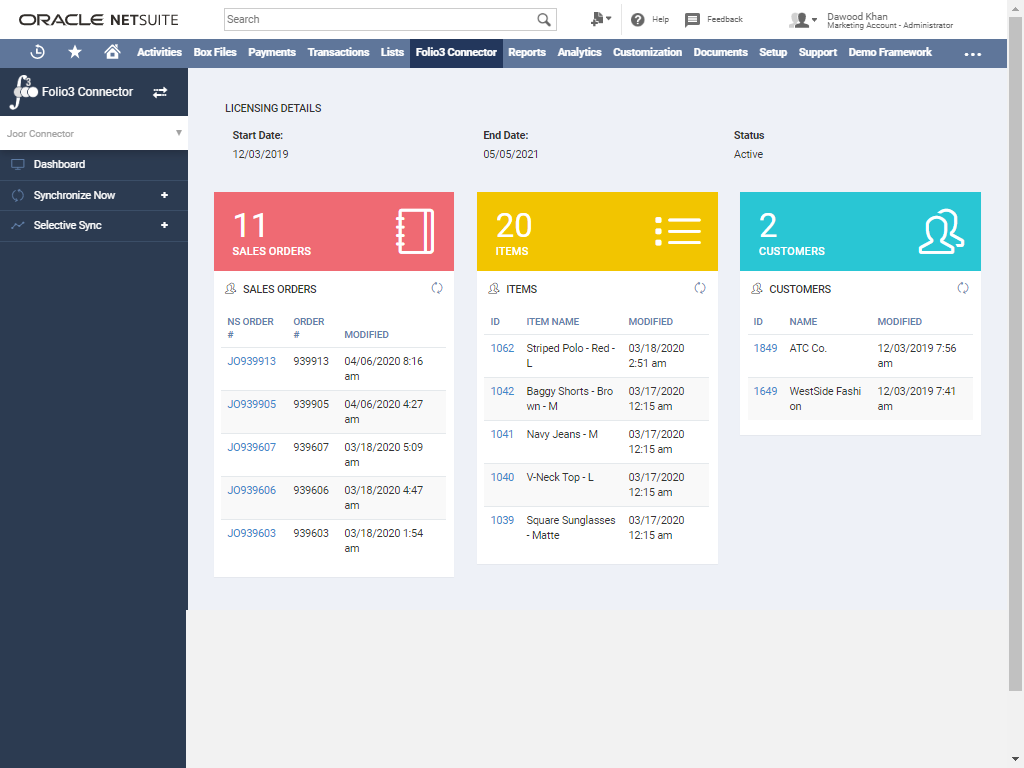Viewport: 1024px width, 768px height.
Task: Click the Dashboard monitor icon
Action: (x=18, y=165)
